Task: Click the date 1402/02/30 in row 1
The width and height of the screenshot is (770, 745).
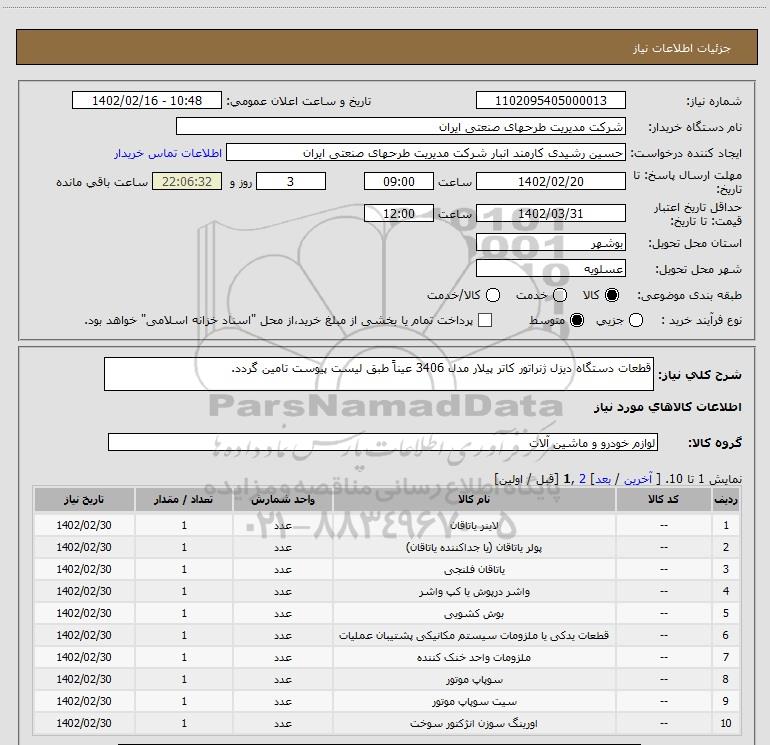Action: [x=84, y=525]
